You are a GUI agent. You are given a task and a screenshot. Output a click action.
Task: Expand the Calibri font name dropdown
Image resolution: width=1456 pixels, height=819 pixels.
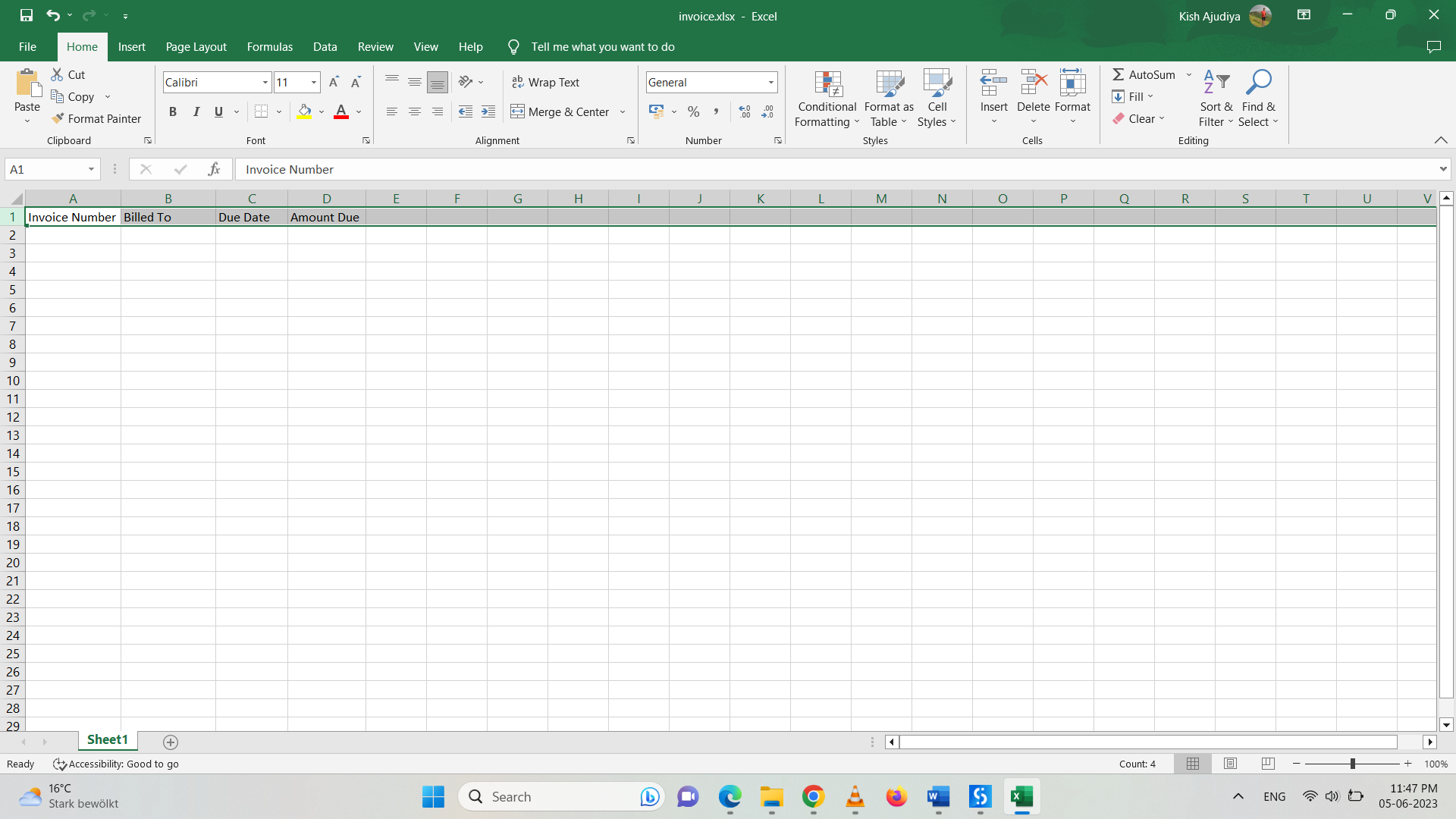[265, 82]
